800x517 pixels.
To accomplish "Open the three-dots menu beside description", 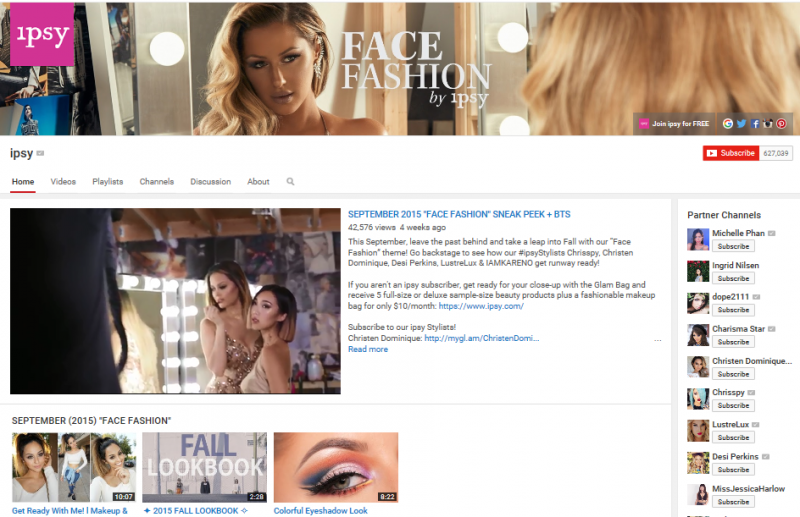I will click(x=658, y=340).
